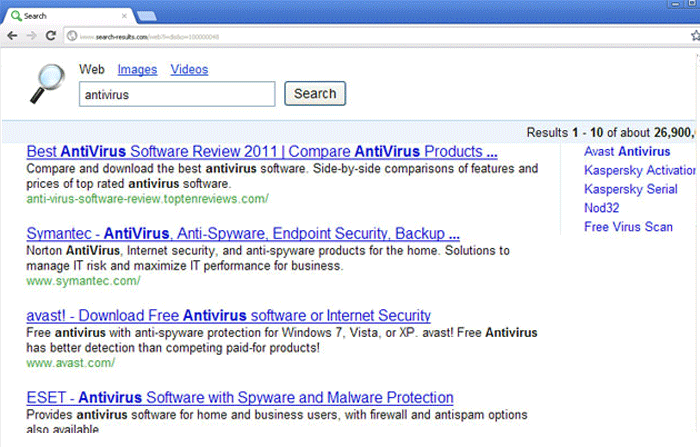Open the avast! Download Free Antivirus link

(229, 316)
